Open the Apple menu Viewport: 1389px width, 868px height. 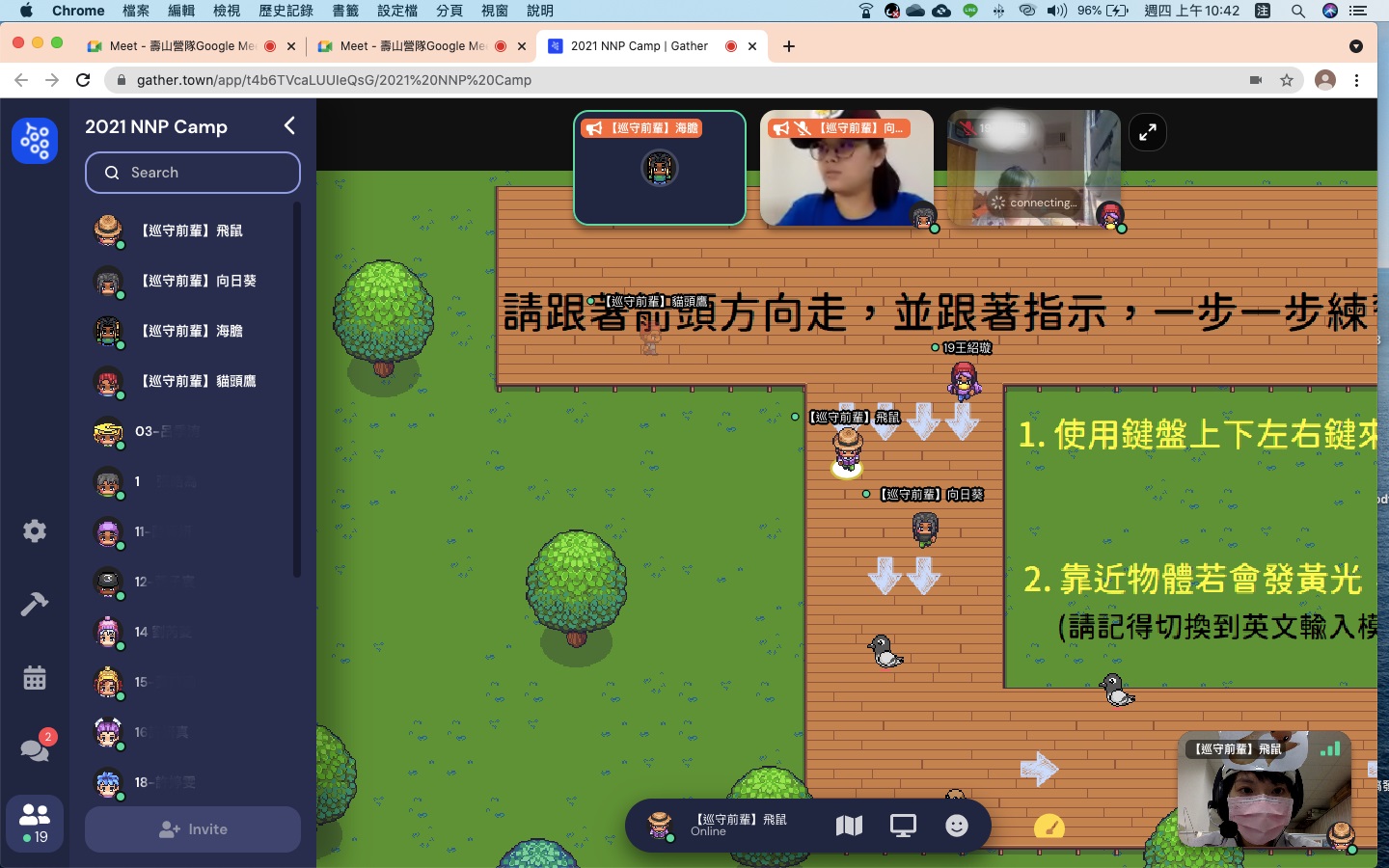tap(26, 11)
